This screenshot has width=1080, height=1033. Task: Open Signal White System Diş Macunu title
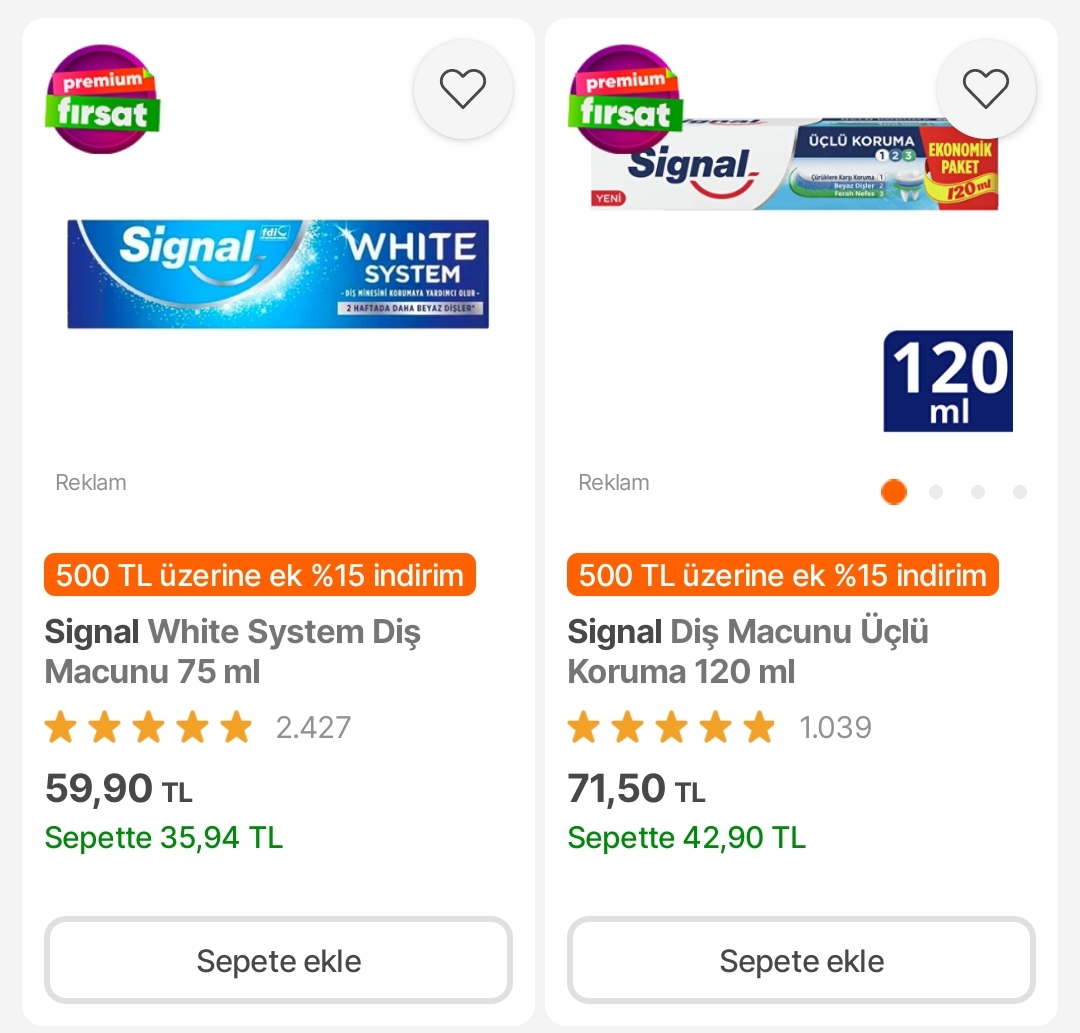[x=233, y=651]
